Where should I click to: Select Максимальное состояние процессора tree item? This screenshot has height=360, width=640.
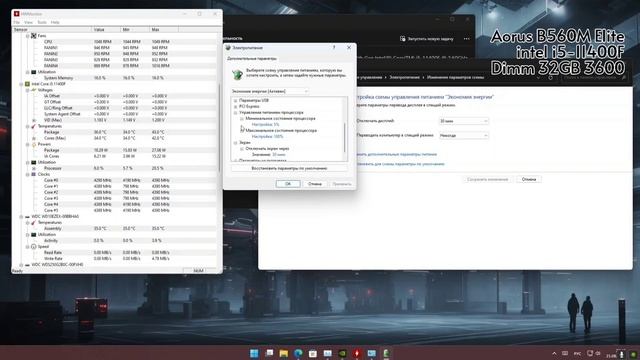281,131
